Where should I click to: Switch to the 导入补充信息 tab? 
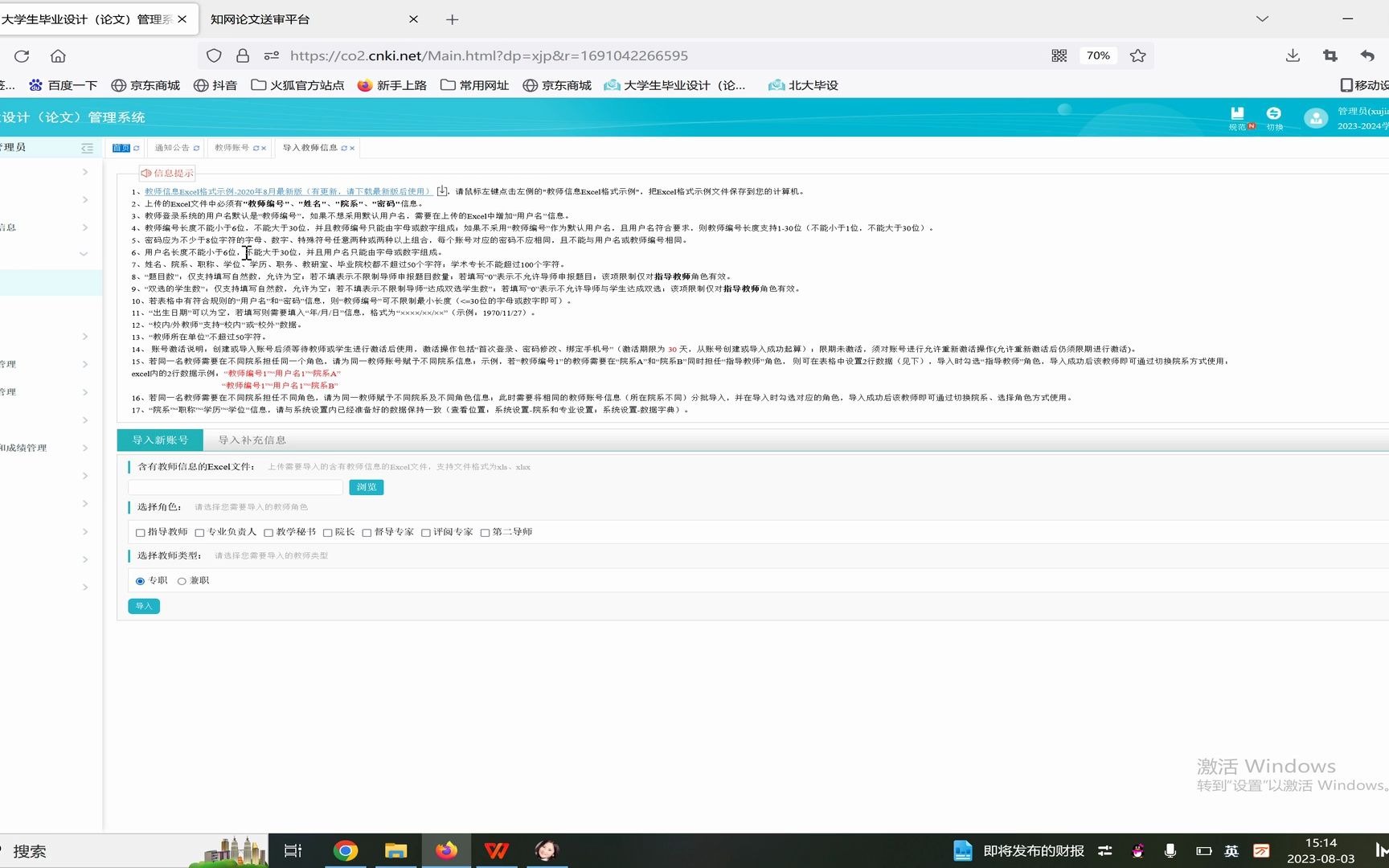click(x=251, y=440)
